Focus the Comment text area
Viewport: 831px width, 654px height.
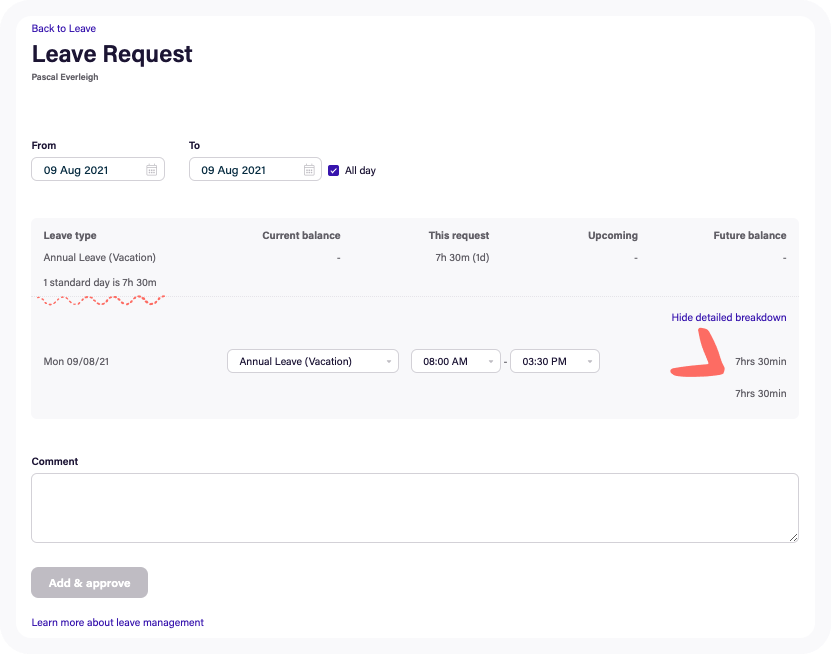(x=414, y=508)
